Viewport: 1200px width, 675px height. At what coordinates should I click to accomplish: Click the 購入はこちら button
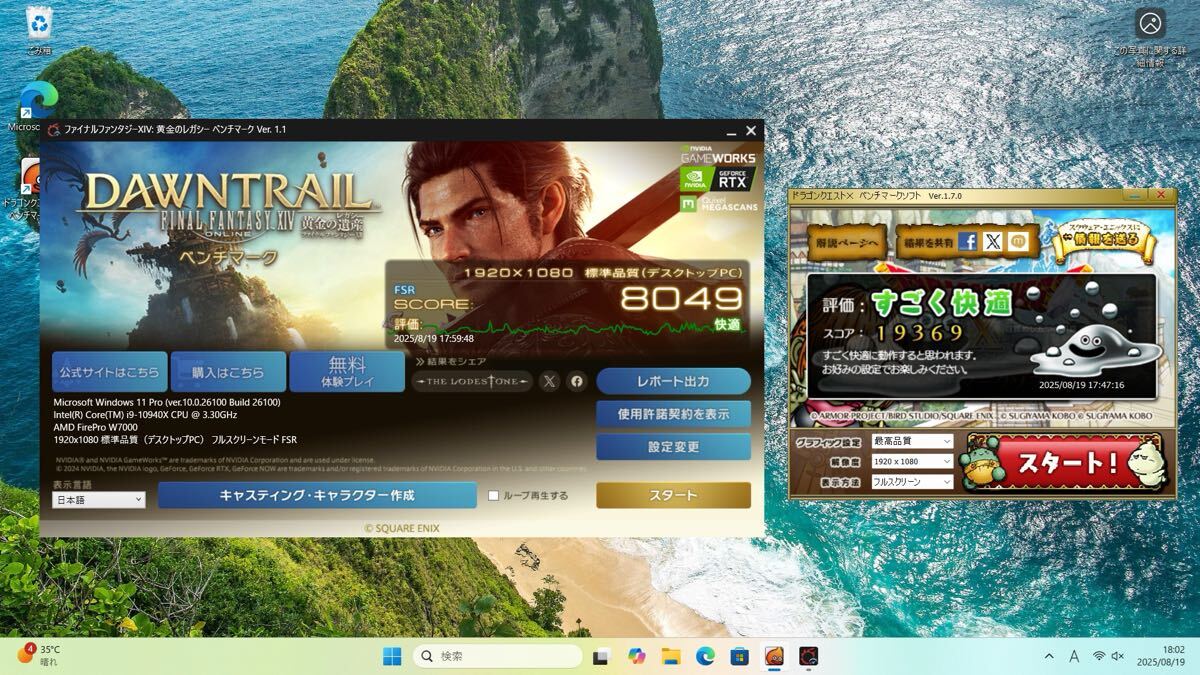(228, 372)
